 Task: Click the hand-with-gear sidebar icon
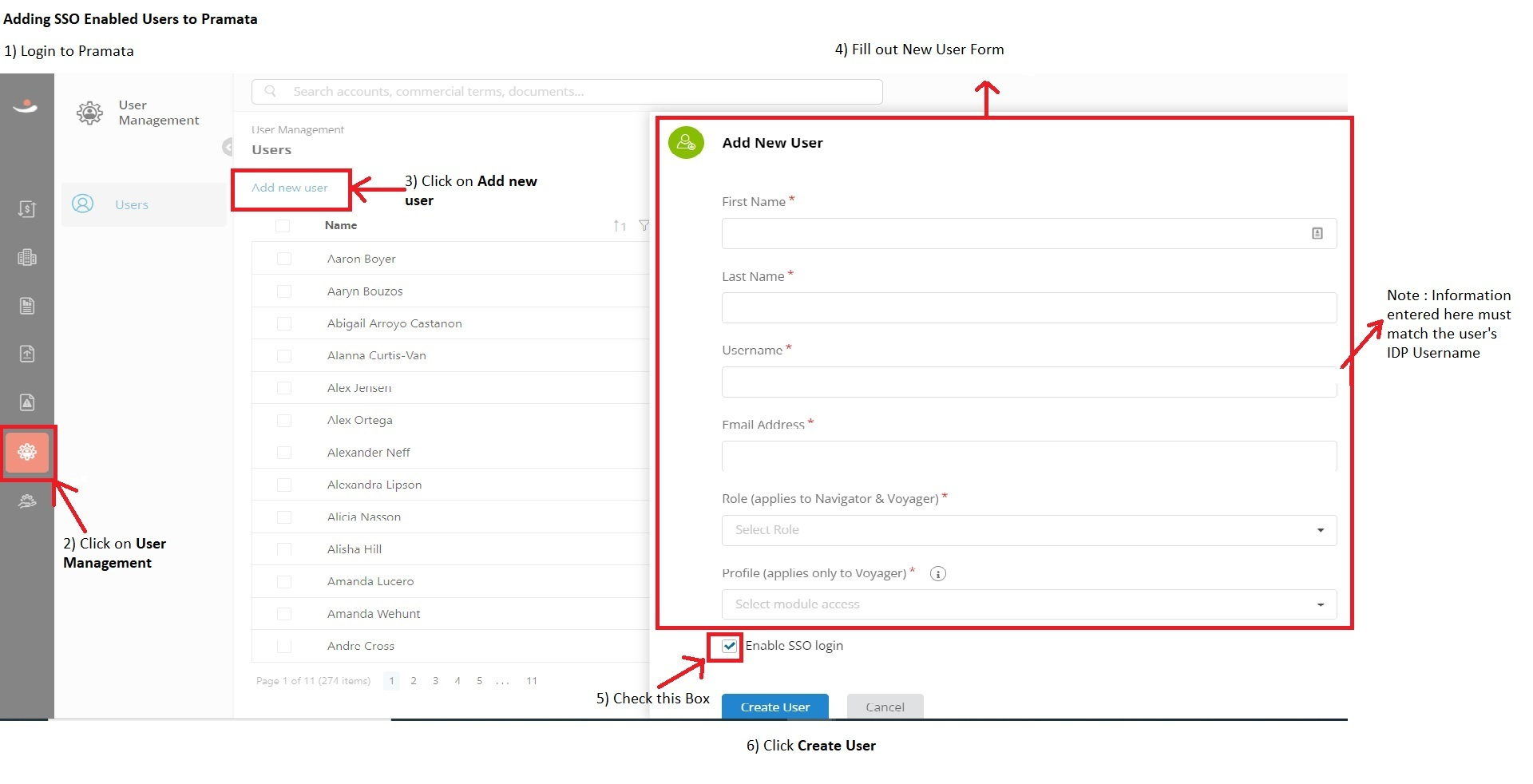[27, 501]
